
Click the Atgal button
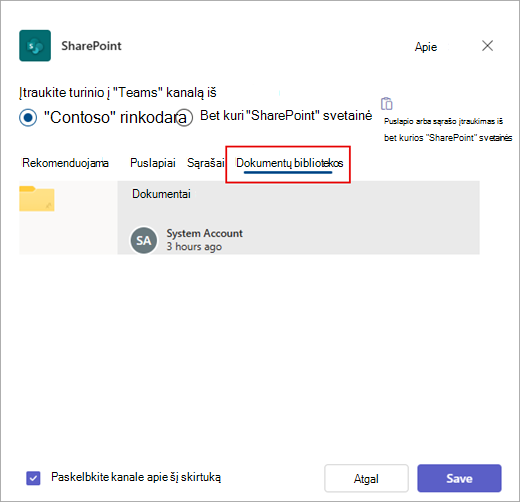pos(366,478)
